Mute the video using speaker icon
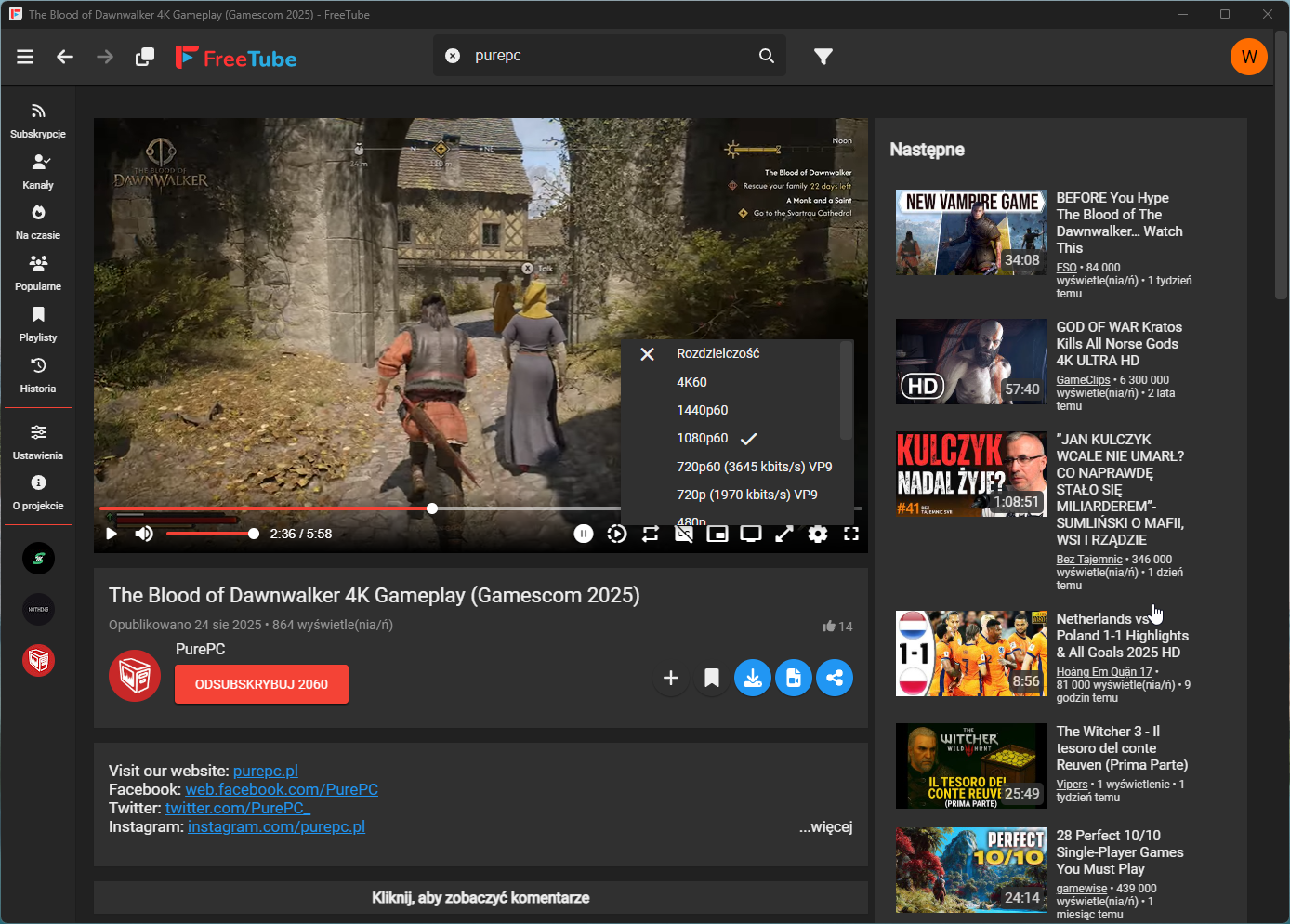 pyautogui.click(x=144, y=534)
